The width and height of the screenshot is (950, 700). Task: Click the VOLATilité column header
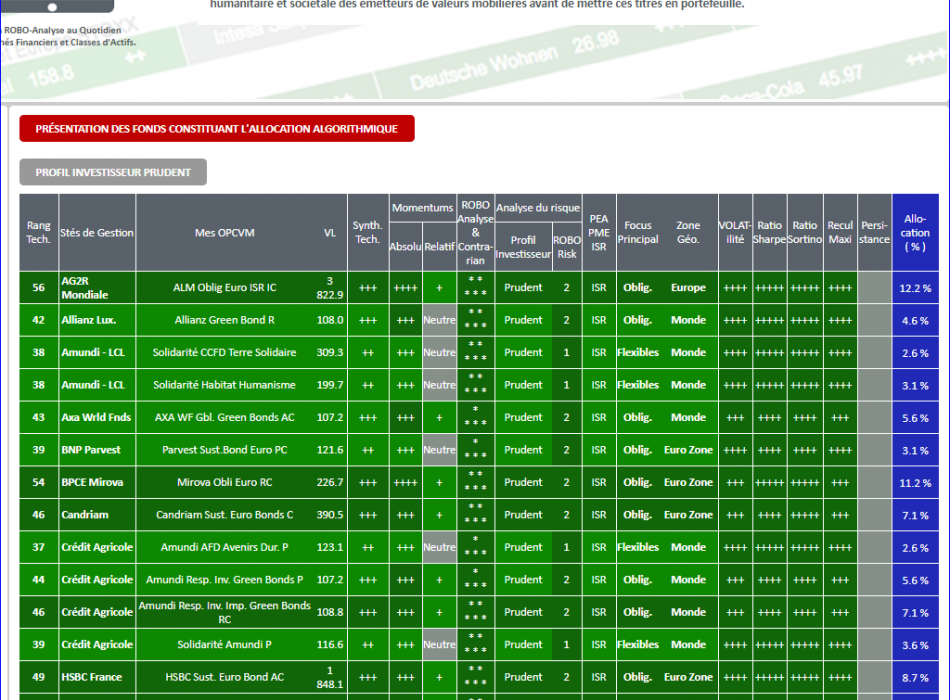click(735, 233)
